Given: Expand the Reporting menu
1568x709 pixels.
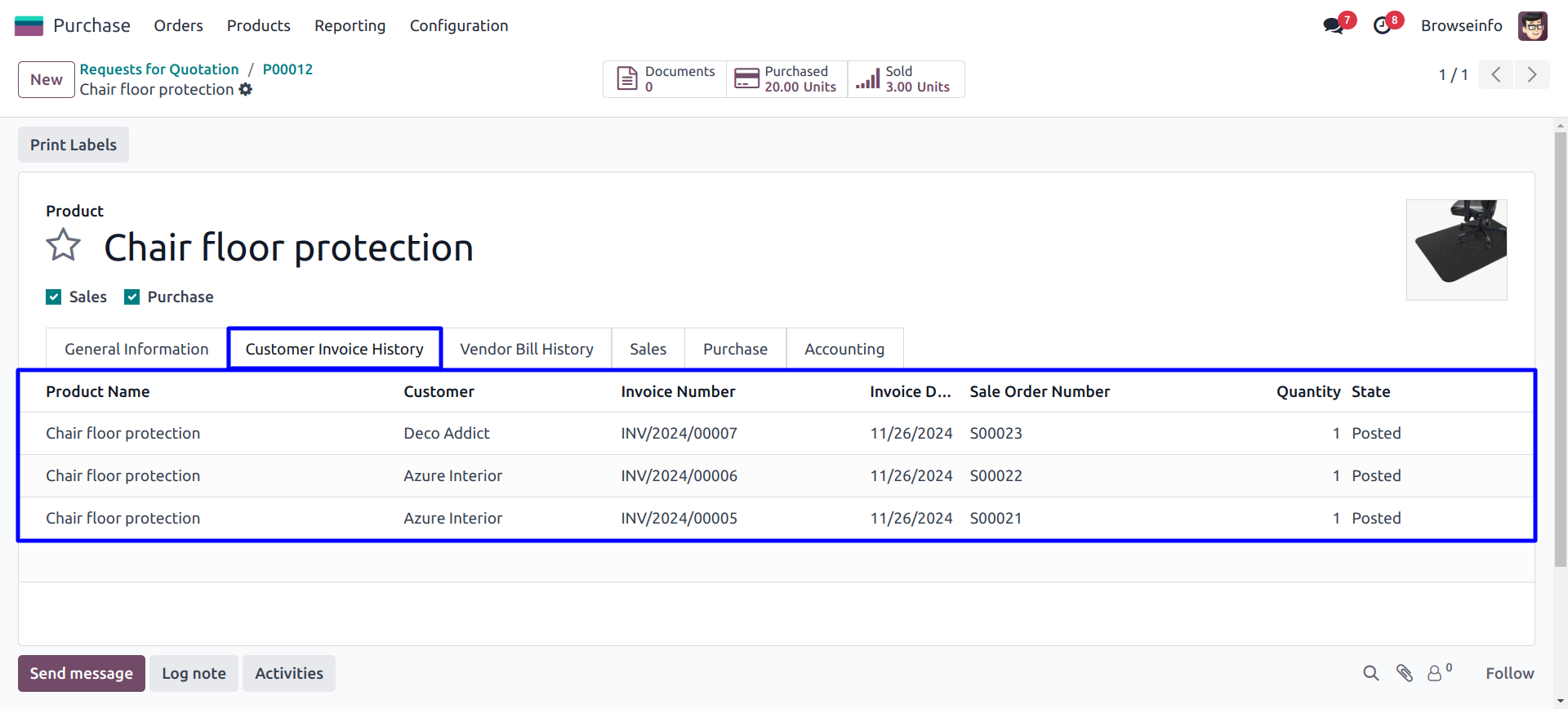Looking at the screenshot, I should tap(350, 26).
